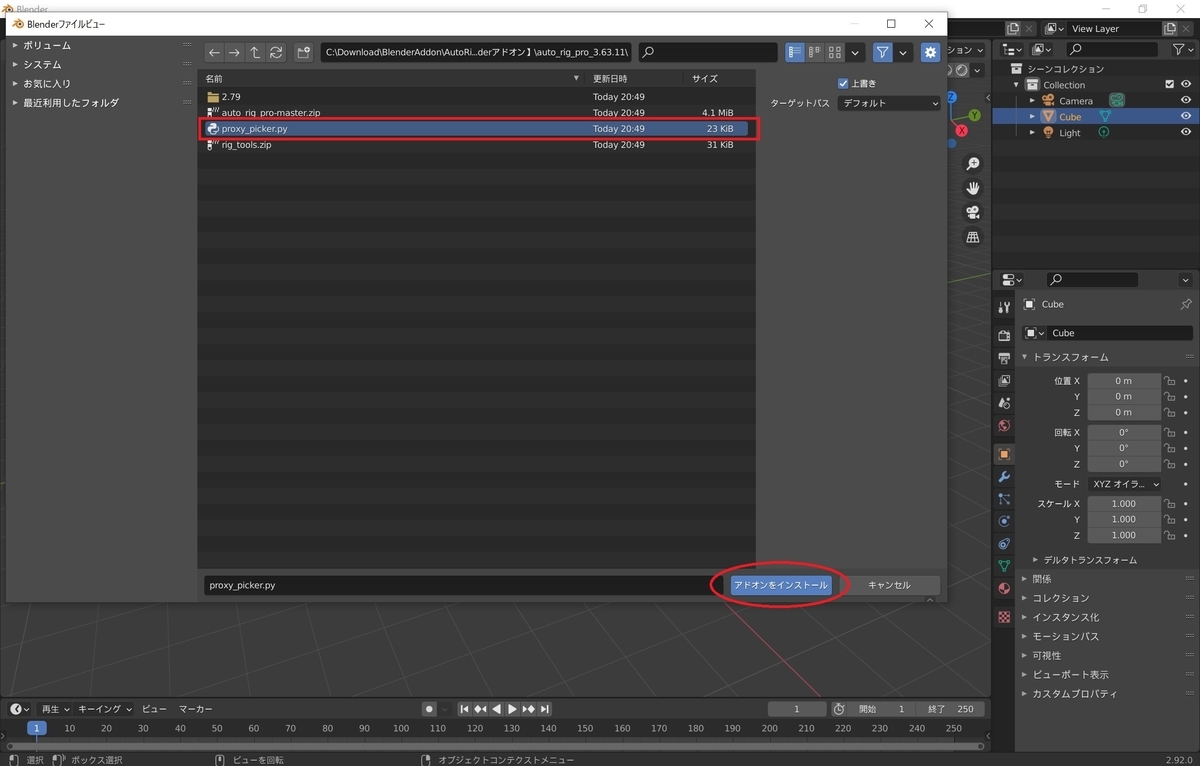The height and width of the screenshot is (766, 1200).
Task: Switch to thumbnail display mode
Action: tap(836, 52)
